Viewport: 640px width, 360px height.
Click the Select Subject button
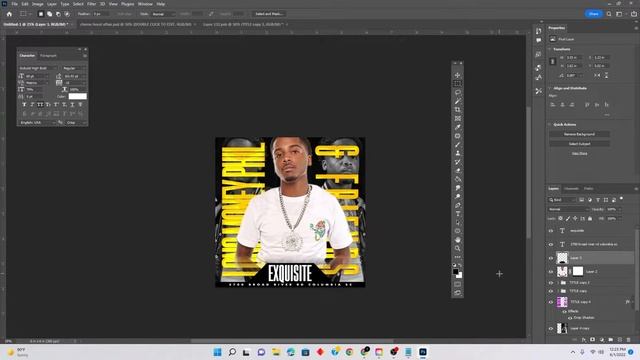579,144
